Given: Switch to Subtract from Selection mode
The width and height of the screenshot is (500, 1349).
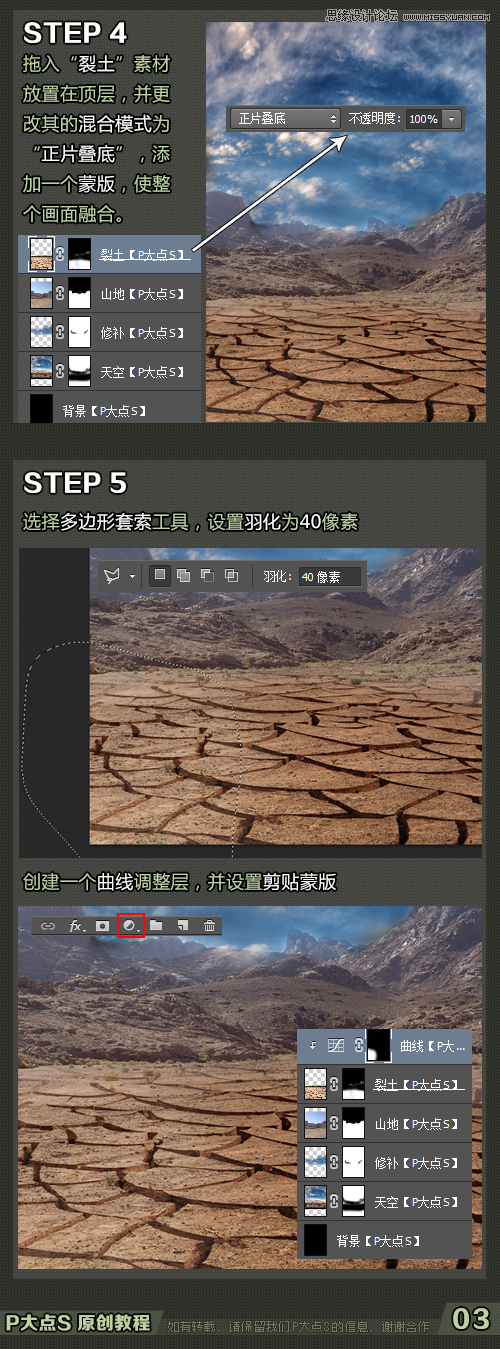Looking at the screenshot, I should [x=208, y=575].
